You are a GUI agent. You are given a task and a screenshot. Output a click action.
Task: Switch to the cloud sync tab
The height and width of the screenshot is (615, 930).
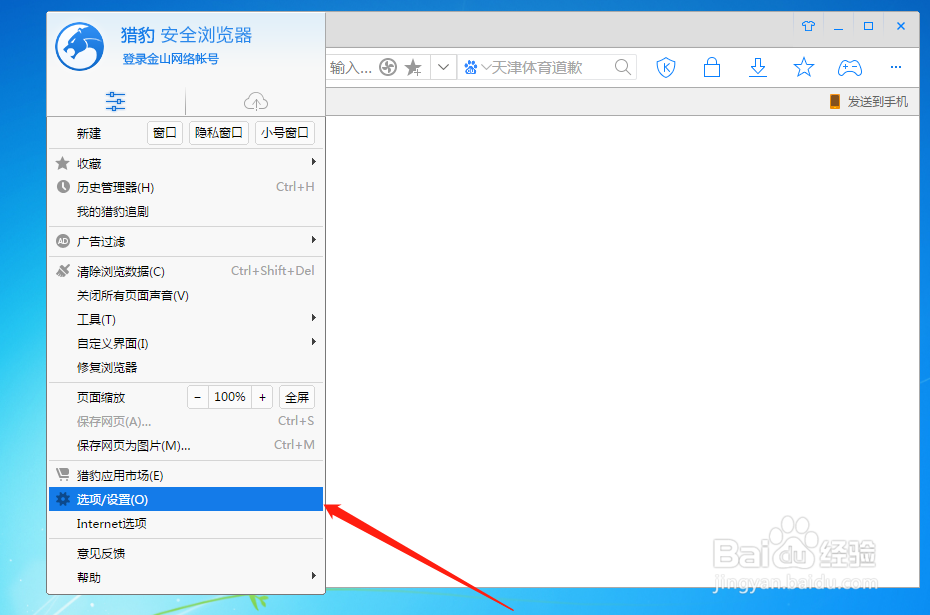coord(256,101)
